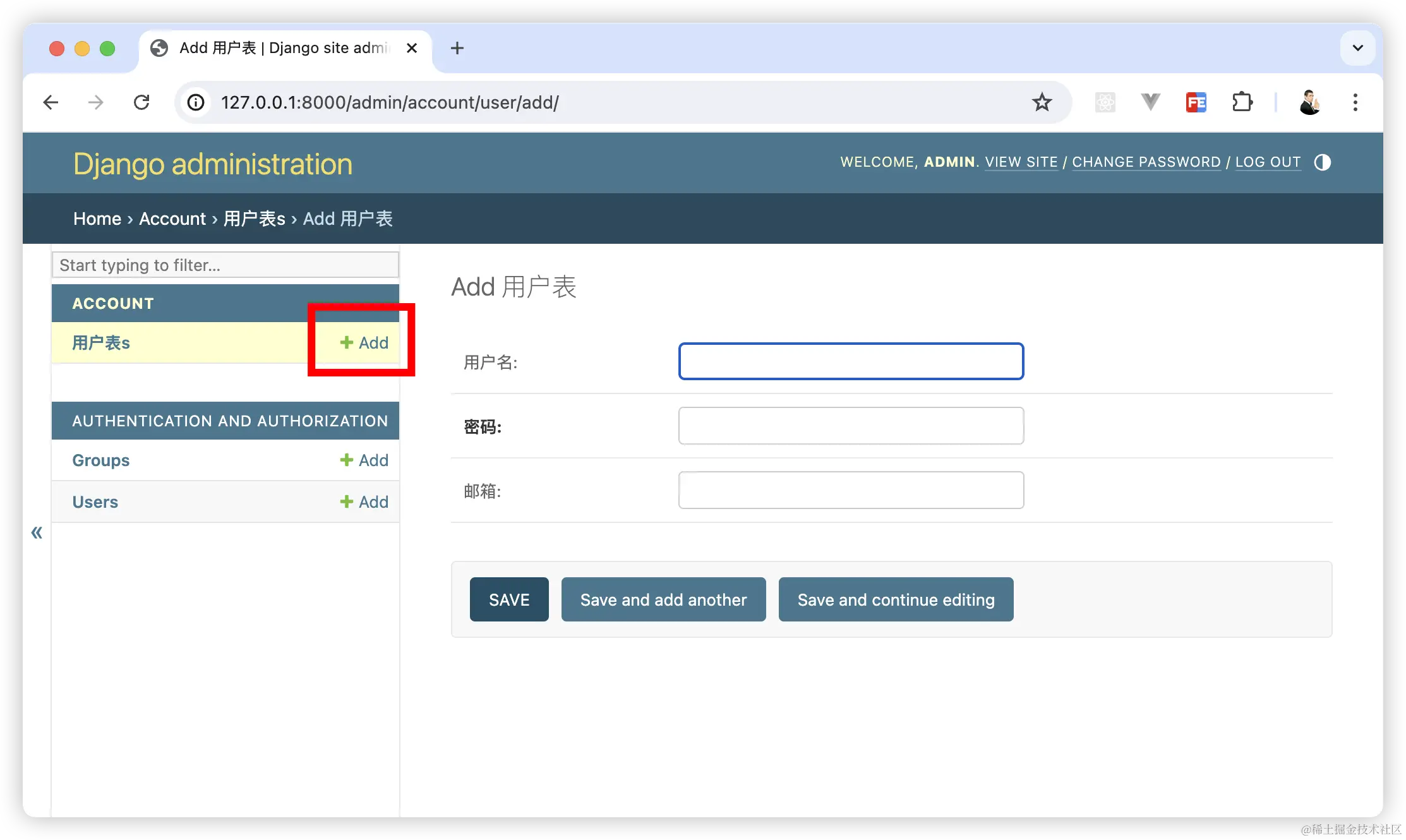Click the React devtools extension icon

[x=1105, y=102]
